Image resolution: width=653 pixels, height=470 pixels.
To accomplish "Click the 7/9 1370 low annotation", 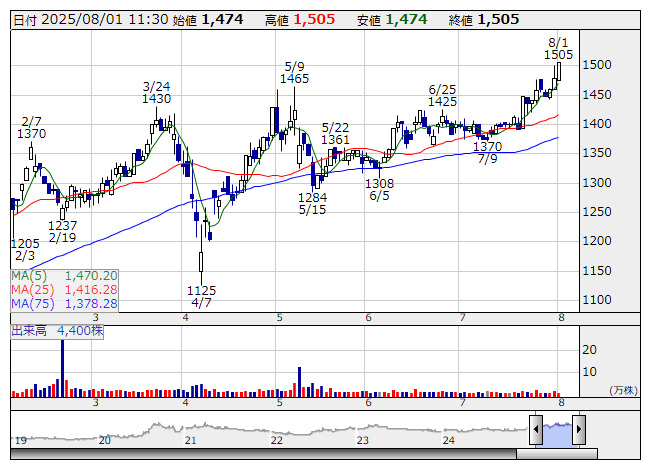I will [488, 152].
